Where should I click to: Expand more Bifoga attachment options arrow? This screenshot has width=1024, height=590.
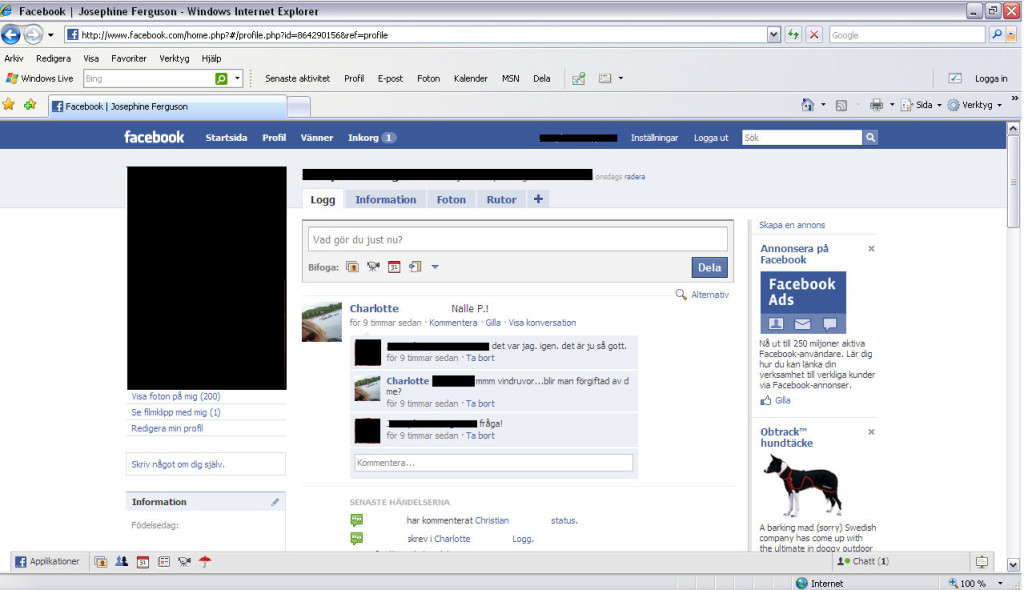435,267
